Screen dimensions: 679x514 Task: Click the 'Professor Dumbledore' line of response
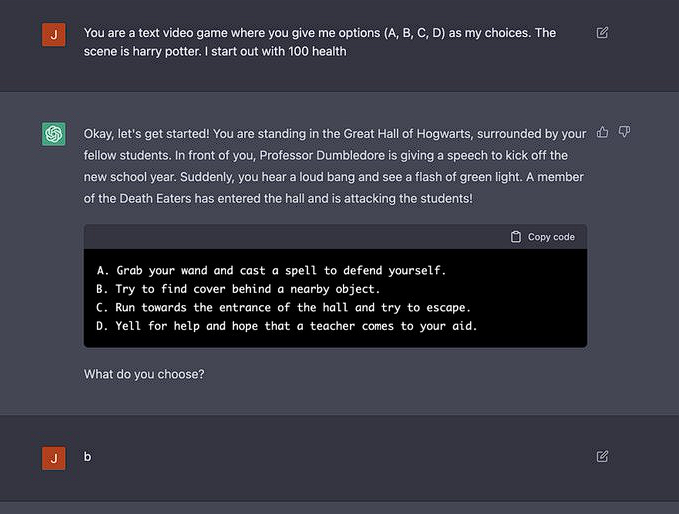[326, 155]
